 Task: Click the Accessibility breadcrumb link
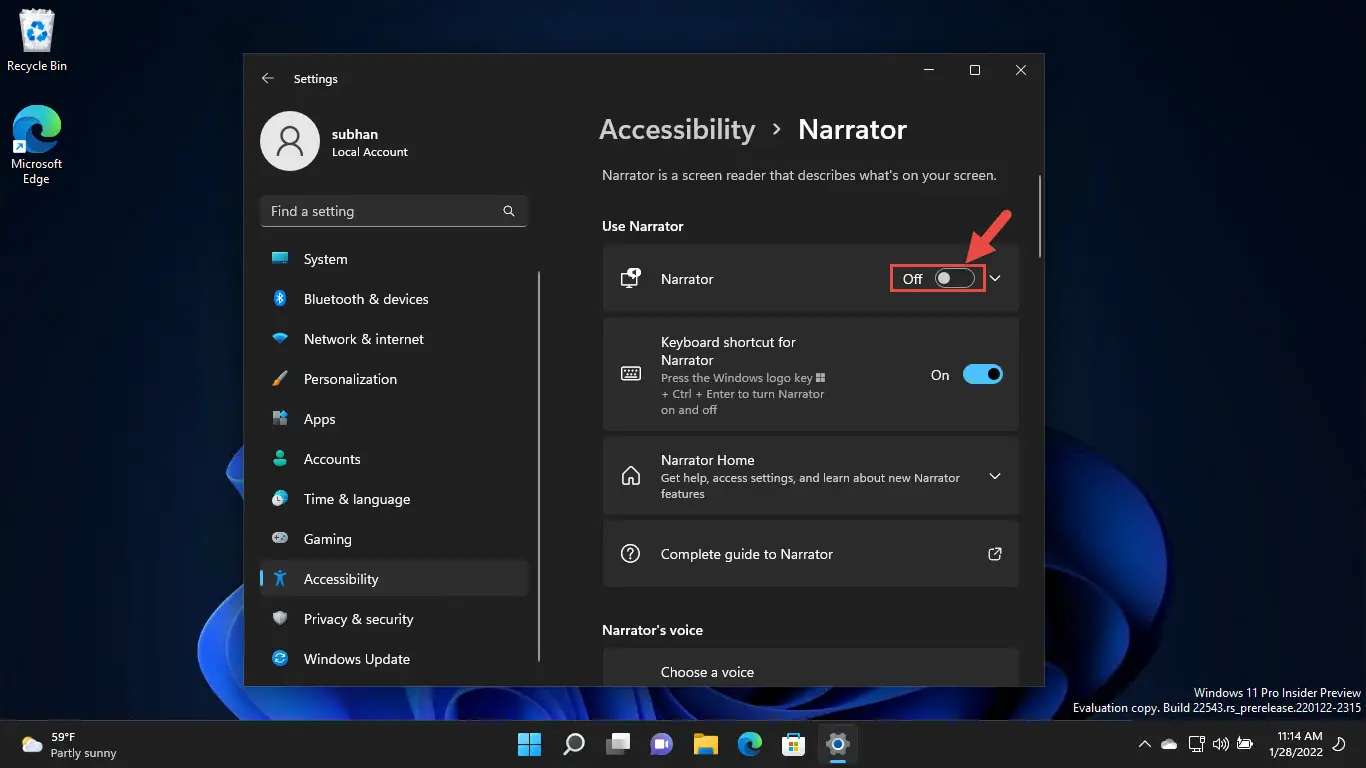click(x=677, y=129)
